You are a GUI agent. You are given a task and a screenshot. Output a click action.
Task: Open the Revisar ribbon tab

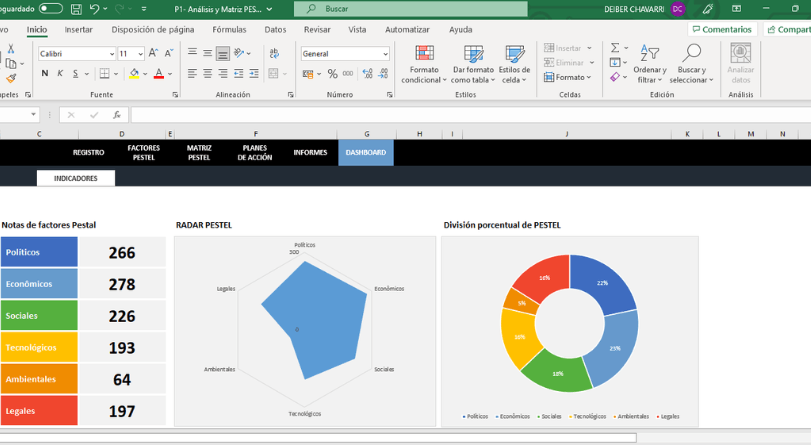[317, 29]
